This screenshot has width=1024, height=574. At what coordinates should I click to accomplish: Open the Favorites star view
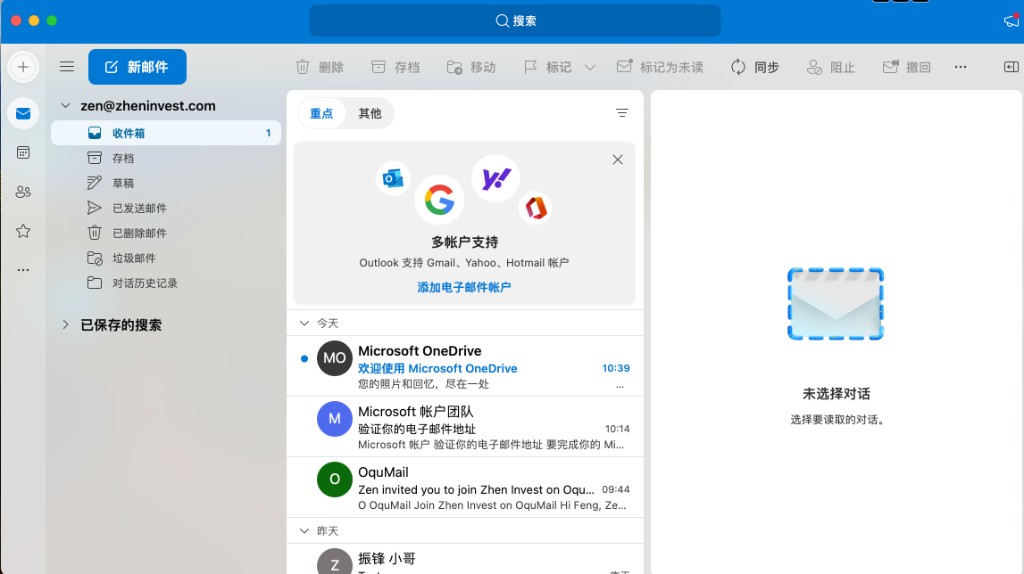pyautogui.click(x=23, y=231)
